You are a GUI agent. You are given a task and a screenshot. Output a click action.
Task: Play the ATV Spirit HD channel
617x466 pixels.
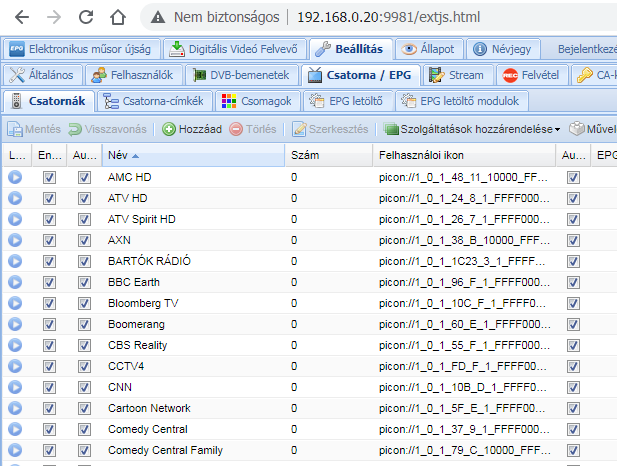(15, 219)
